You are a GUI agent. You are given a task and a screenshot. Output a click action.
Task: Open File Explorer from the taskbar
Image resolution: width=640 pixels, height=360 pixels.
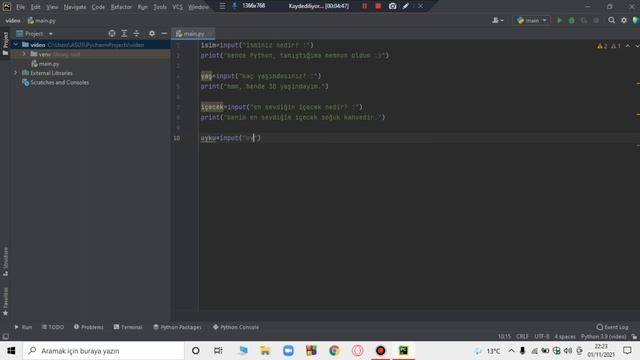(x=265, y=351)
